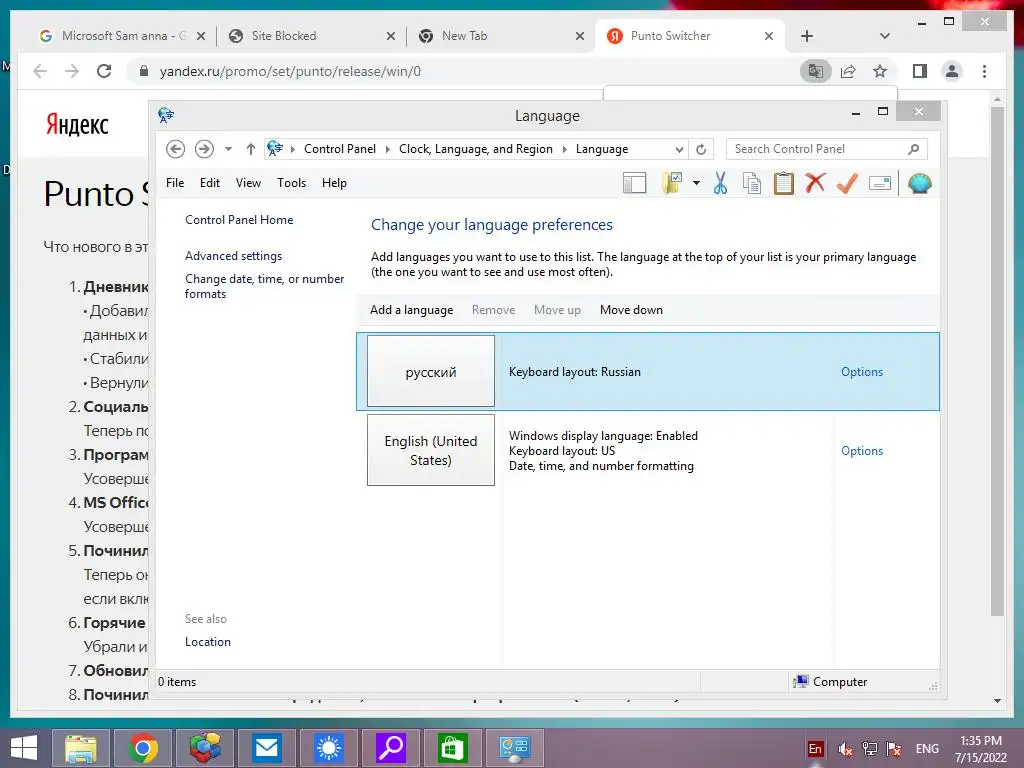Screen dimensions: 1024x768
Task: Open File Explorer from the taskbar
Action: tap(81, 748)
